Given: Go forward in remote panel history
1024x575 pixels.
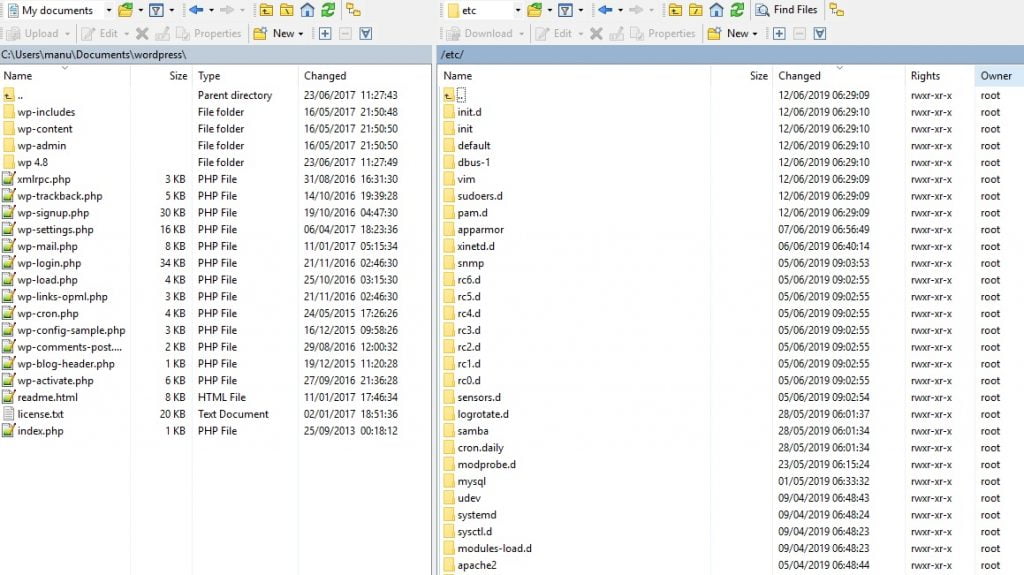Looking at the screenshot, I should tap(635, 10).
